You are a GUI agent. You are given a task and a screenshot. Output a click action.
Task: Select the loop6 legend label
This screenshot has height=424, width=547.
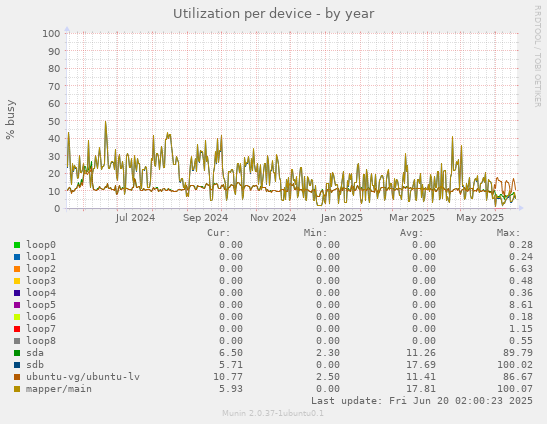pyautogui.click(x=41, y=317)
